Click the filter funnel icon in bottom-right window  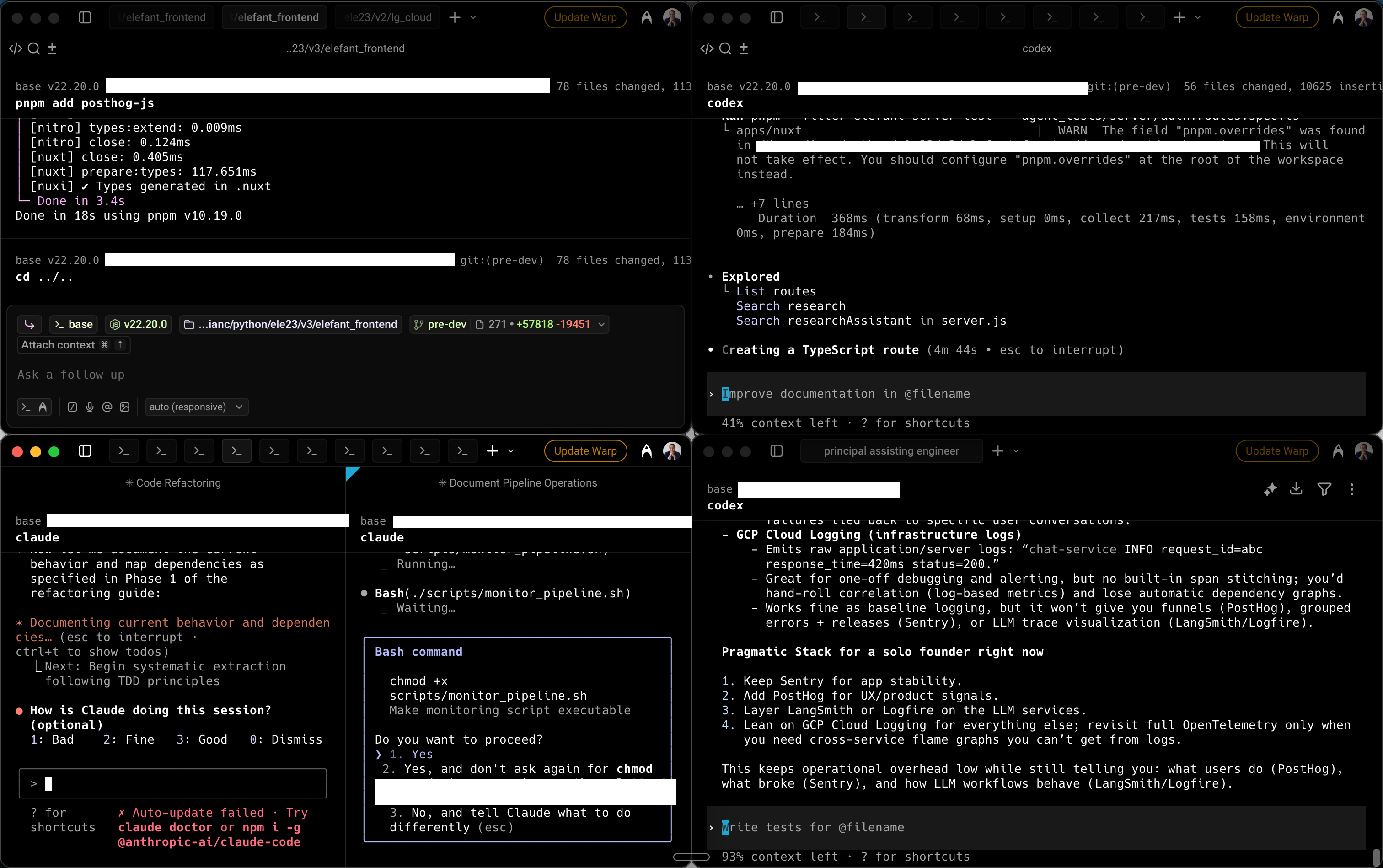pyautogui.click(x=1324, y=489)
